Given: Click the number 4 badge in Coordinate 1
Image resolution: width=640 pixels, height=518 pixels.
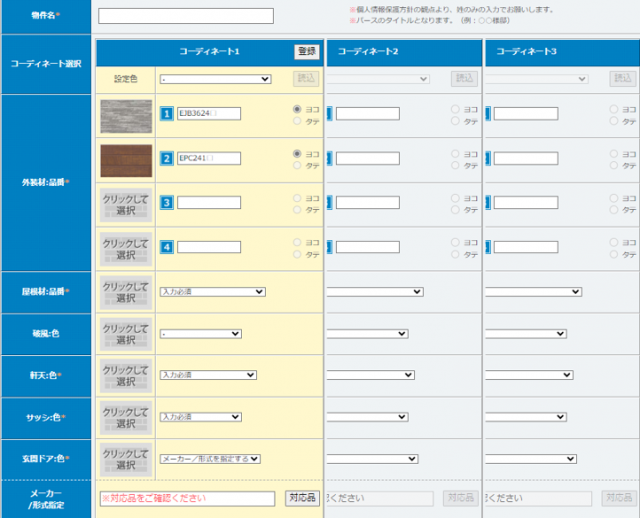Looking at the screenshot, I should tap(167, 246).
